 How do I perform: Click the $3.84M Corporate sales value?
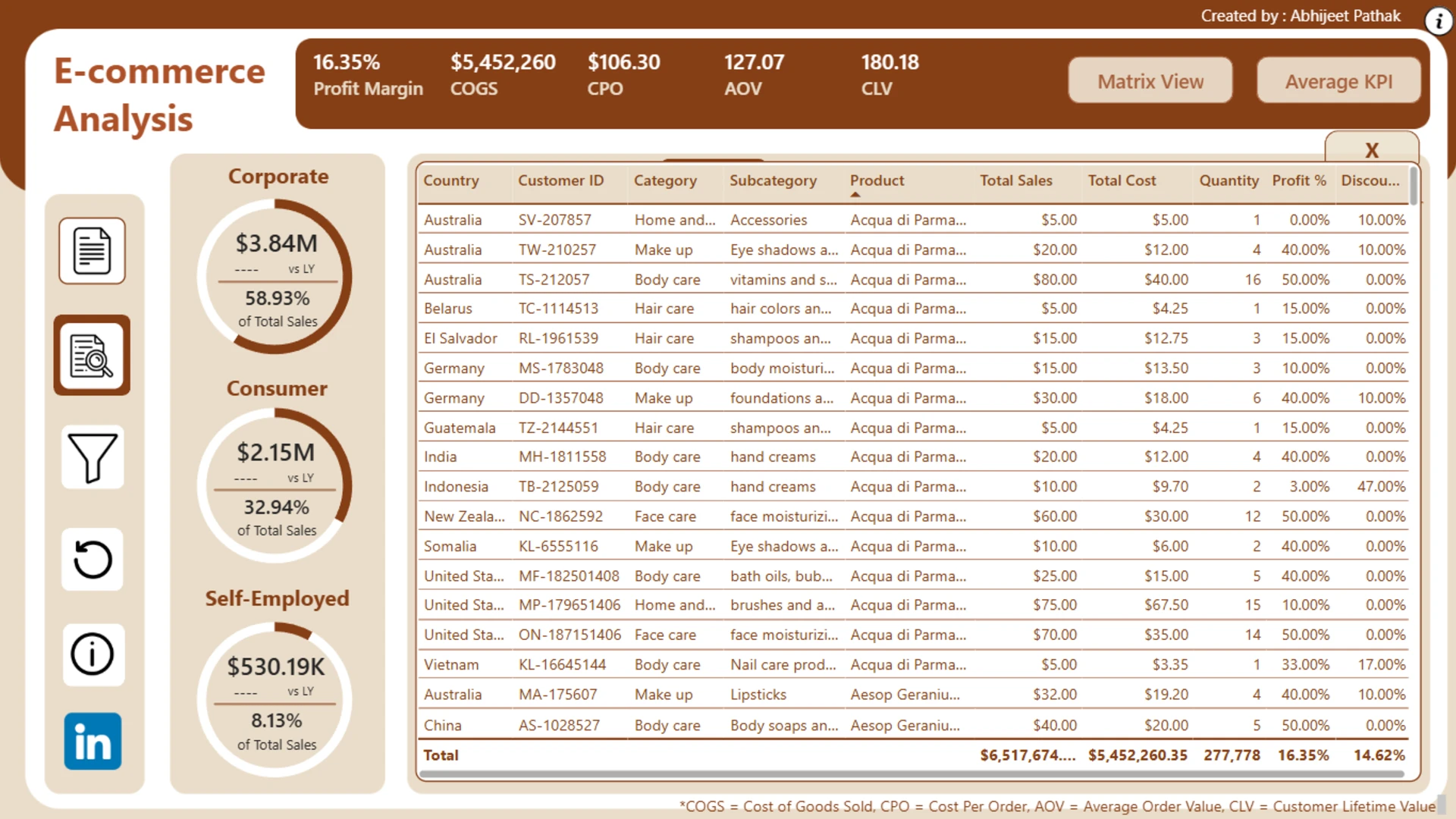(x=276, y=243)
